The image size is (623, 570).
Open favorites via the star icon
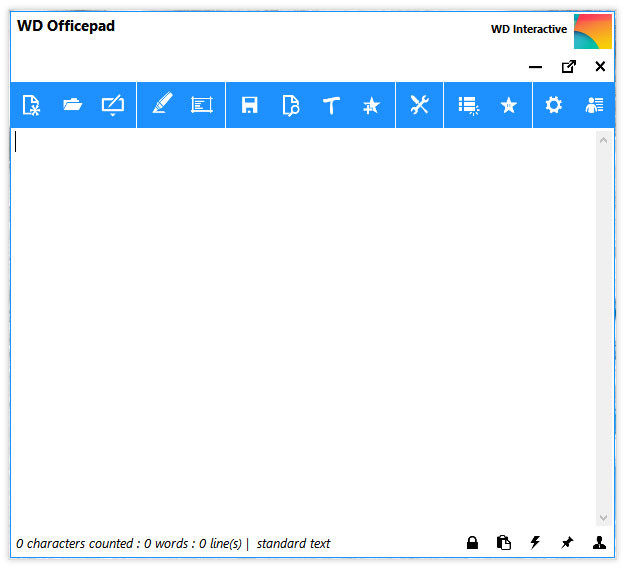click(x=509, y=106)
